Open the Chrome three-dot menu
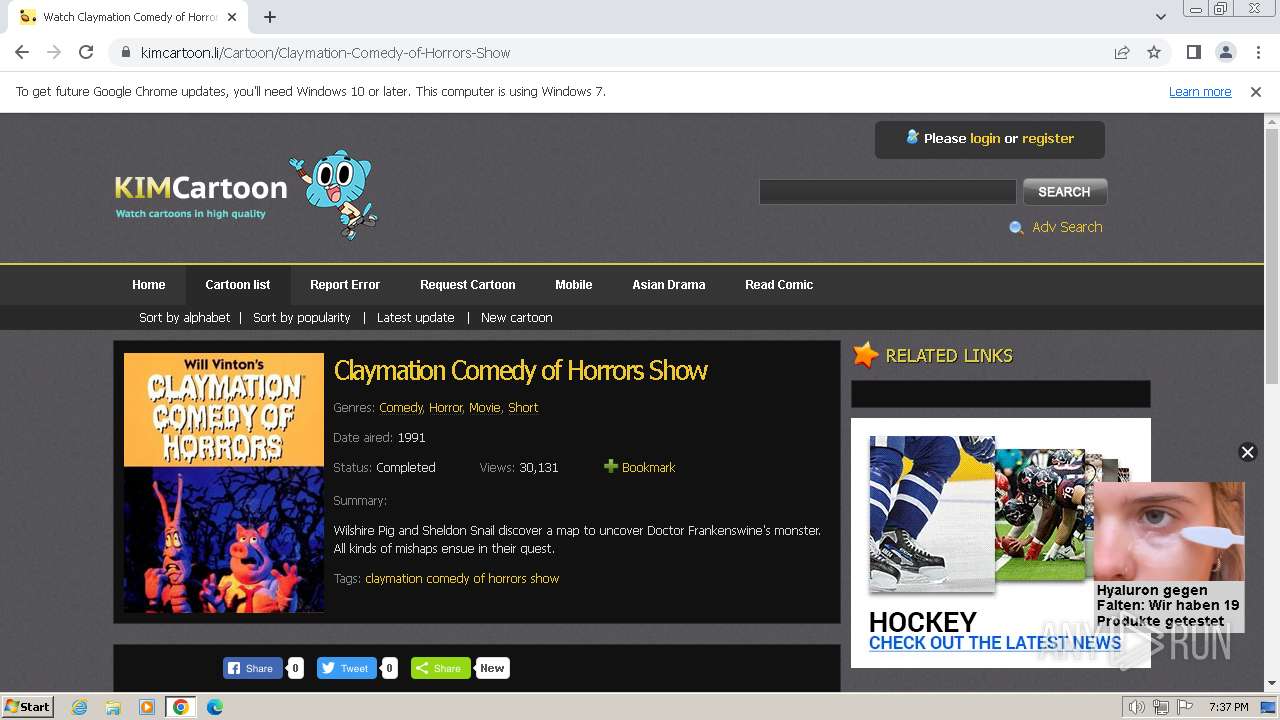Image resolution: width=1280 pixels, height=720 pixels. pos(1258,52)
